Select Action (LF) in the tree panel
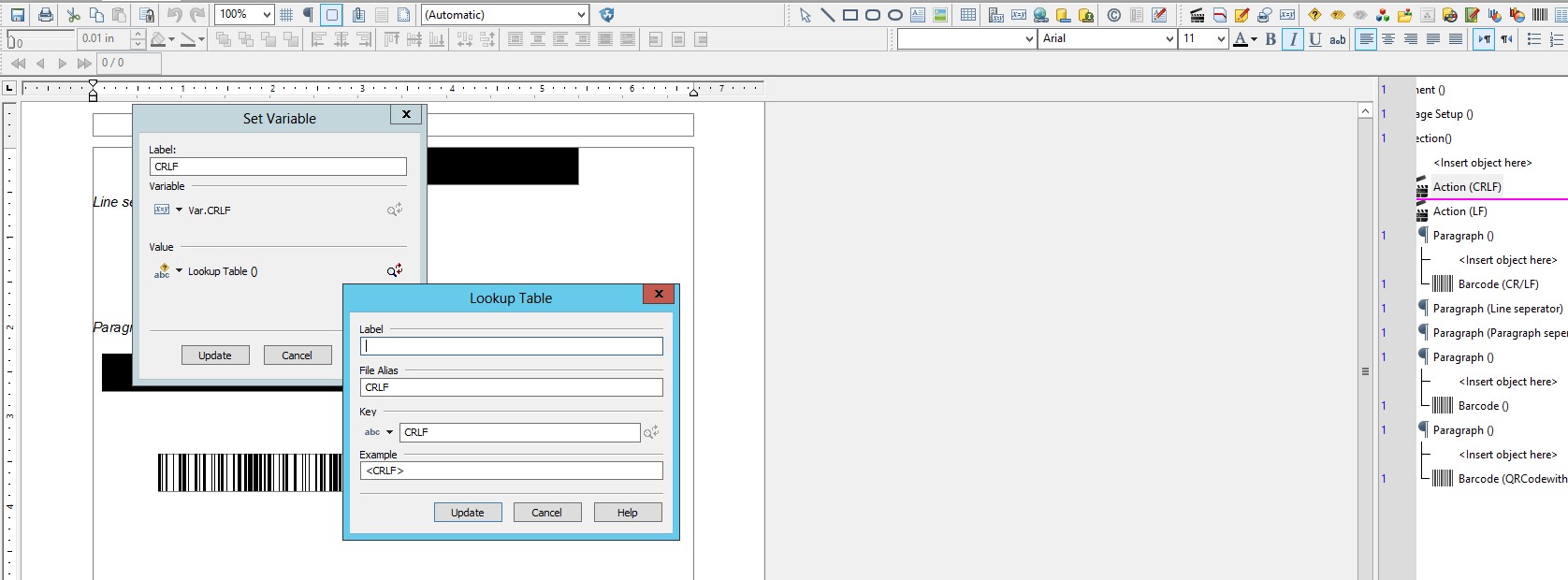This screenshot has width=1568, height=580. click(x=1459, y=211)
